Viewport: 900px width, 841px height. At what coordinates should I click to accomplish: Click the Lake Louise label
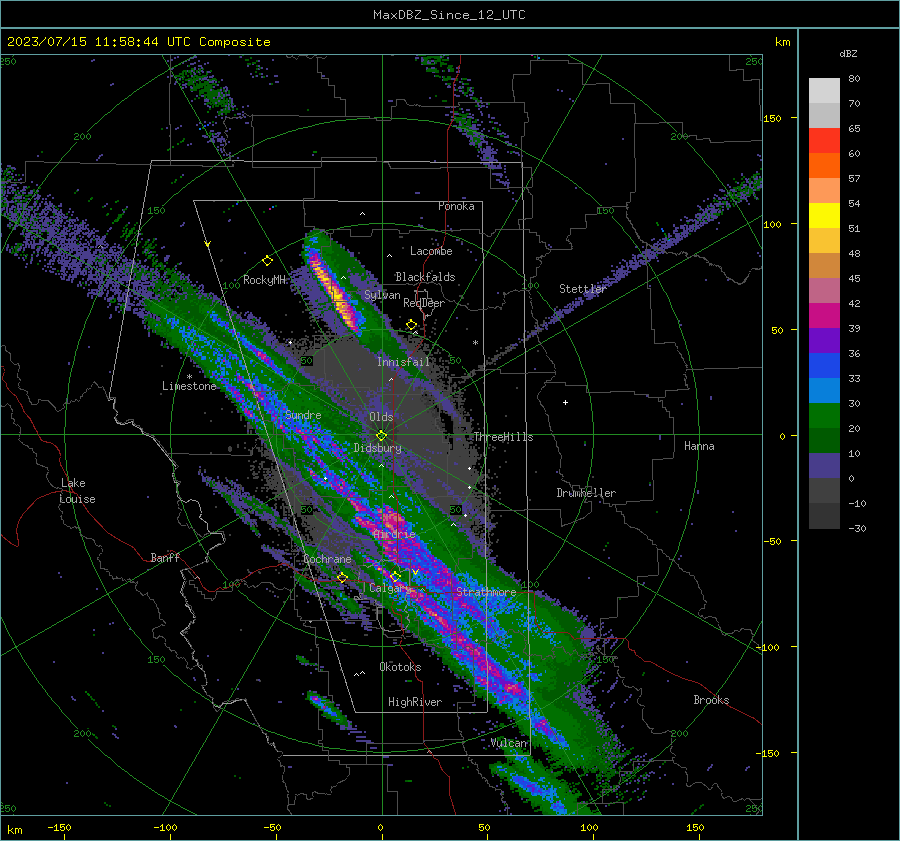click(x=78, y=491)
